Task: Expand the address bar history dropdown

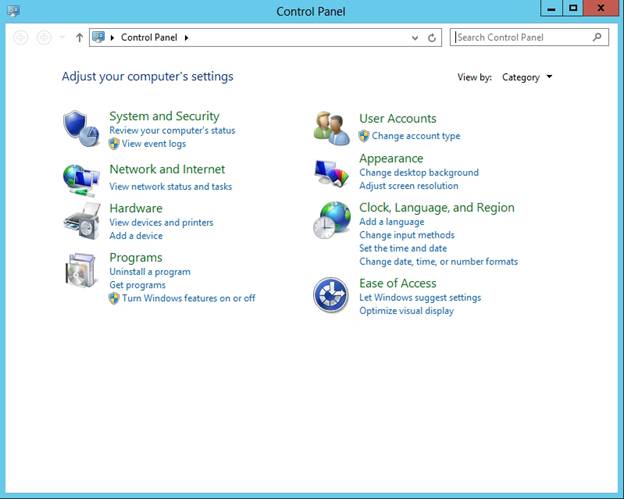Action: coord(415,38)
